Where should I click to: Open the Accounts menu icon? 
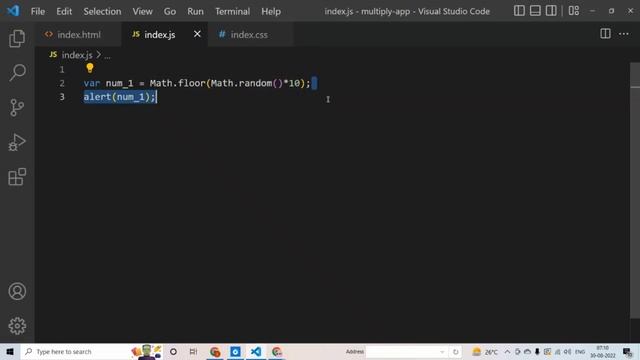17,291
